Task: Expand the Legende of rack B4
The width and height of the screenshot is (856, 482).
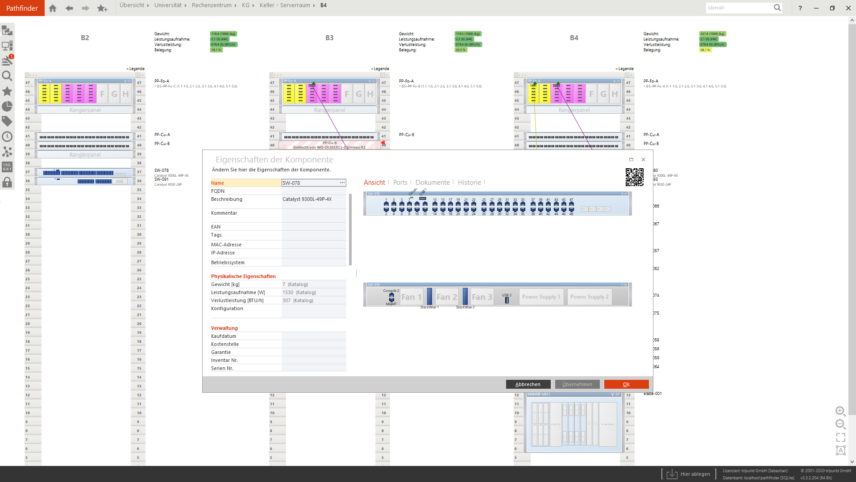Action: click(x=624, y=69)
